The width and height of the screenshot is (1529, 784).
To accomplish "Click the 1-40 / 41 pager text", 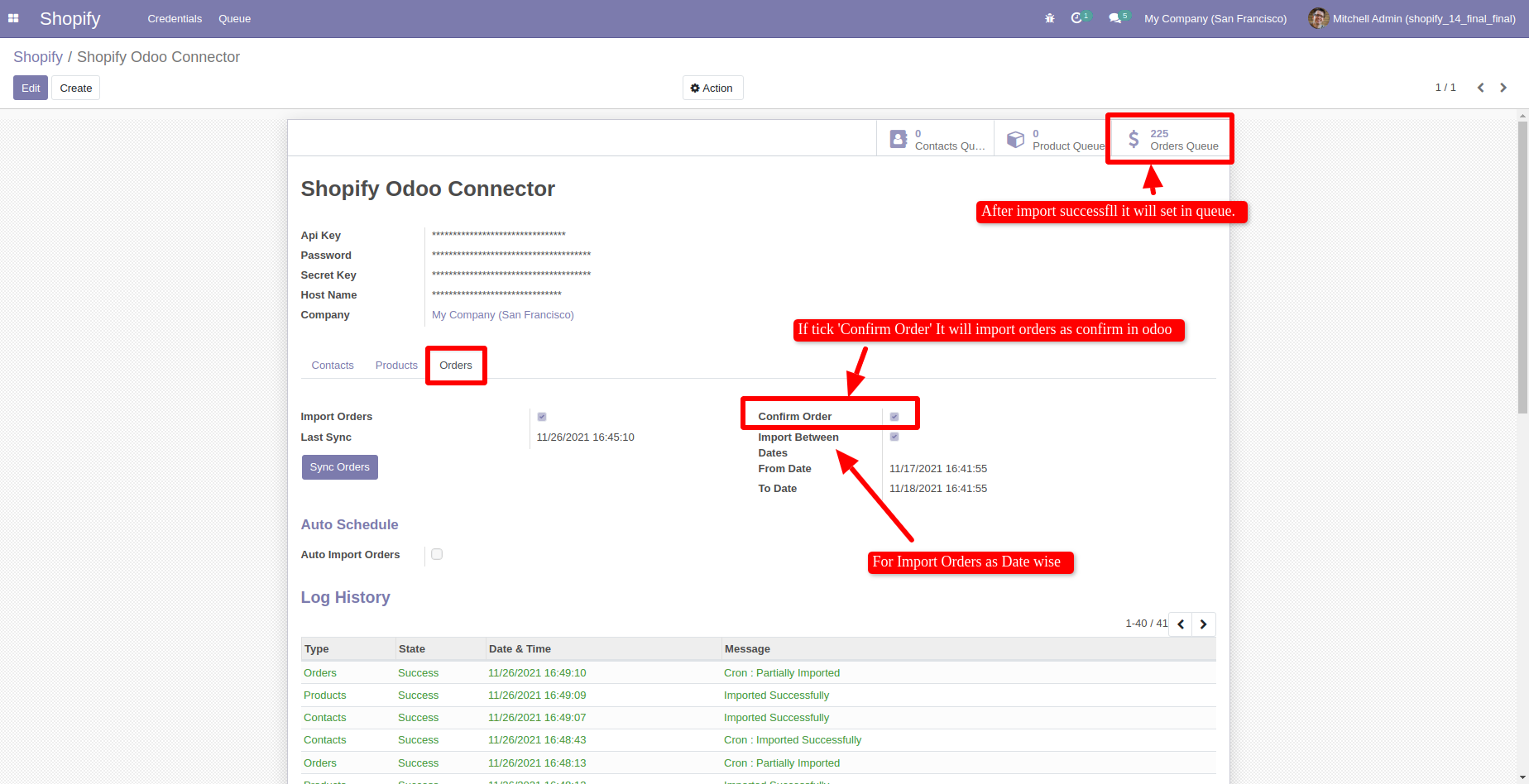I will [1147, 624].
